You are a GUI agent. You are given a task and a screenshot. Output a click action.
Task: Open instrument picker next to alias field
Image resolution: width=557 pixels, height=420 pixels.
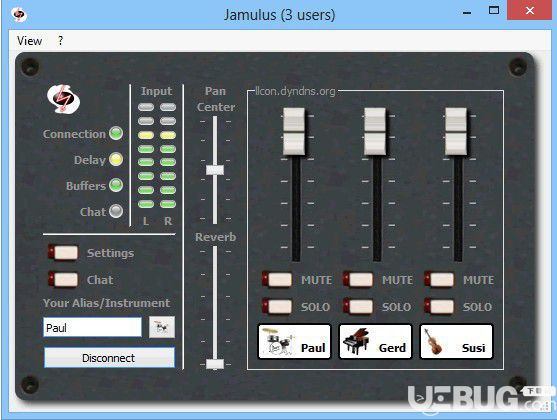[162, 327]
